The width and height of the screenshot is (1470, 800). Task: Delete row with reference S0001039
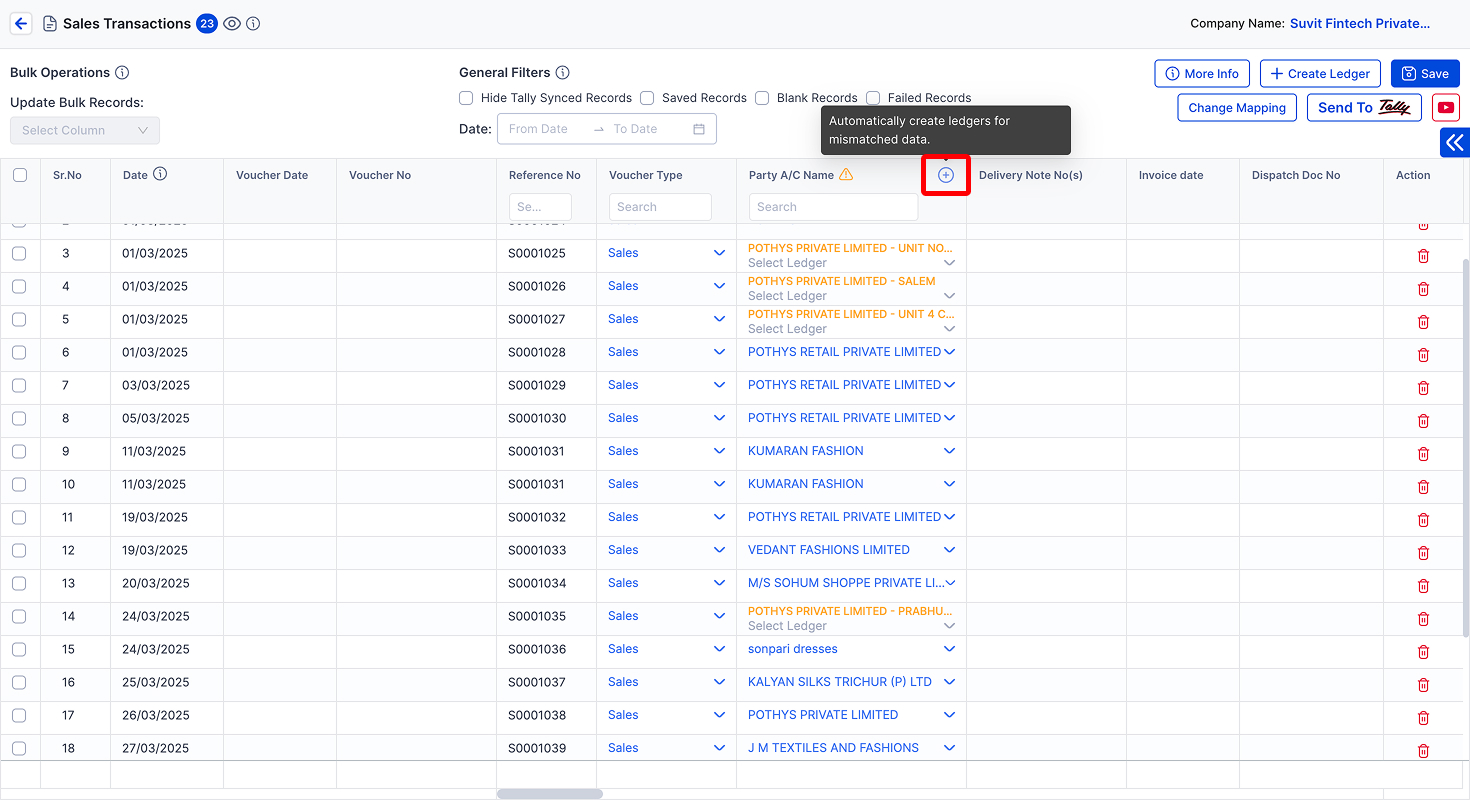[x=1423, y=751]
